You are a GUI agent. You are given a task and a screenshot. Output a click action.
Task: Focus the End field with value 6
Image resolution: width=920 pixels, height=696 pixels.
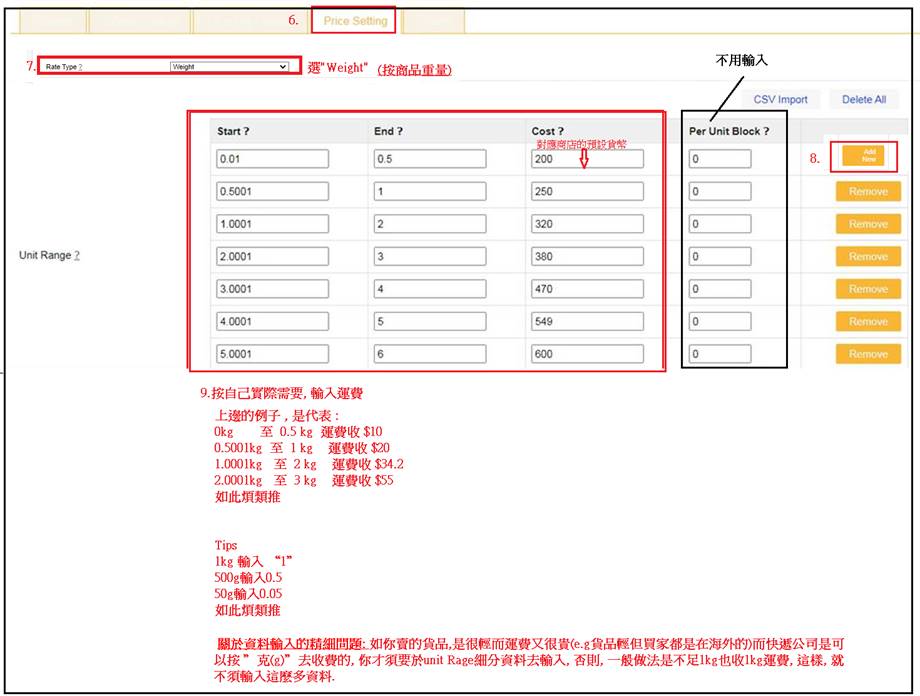pos(429,354)
